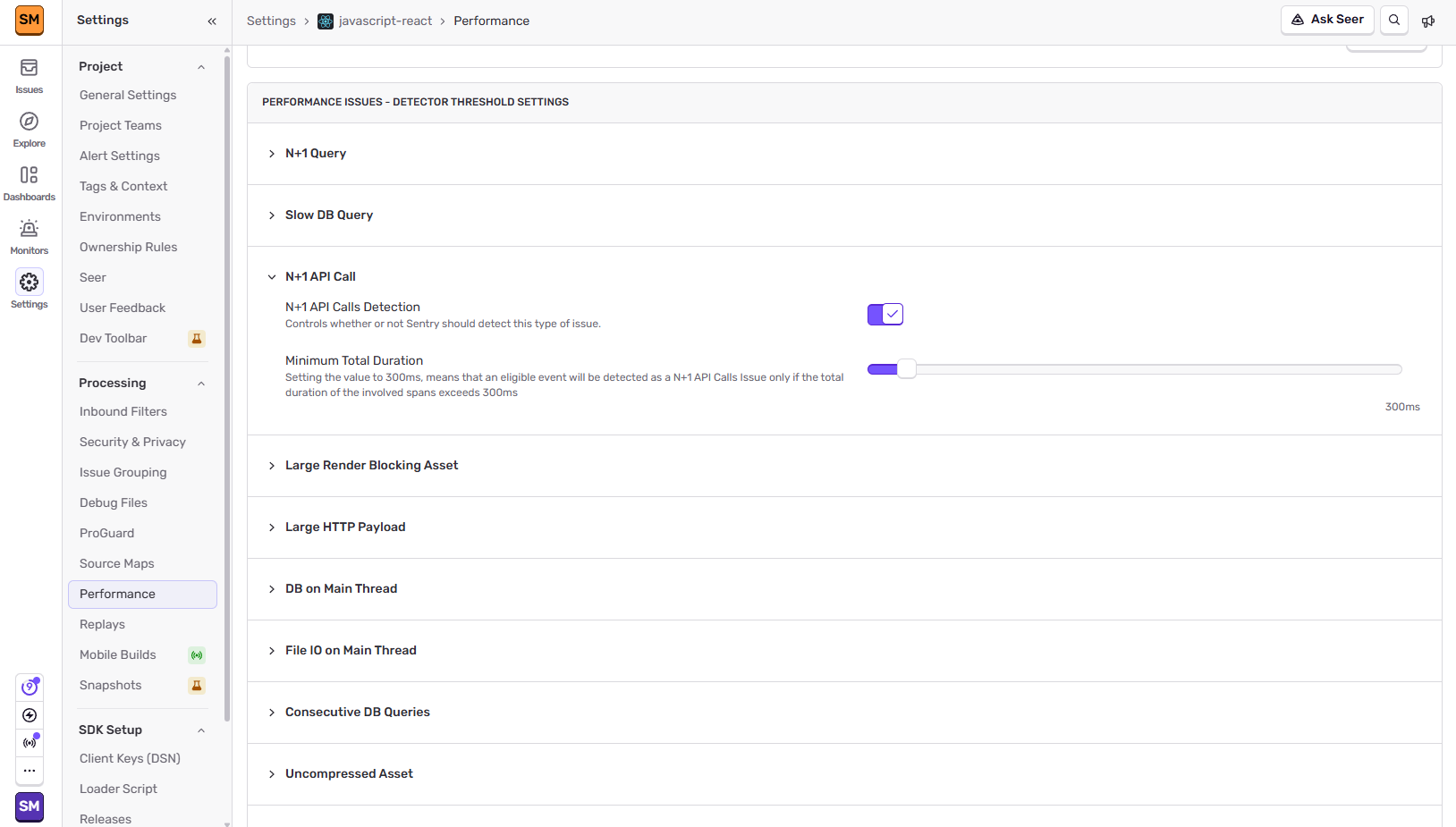Open Security & Privacy settings
Image resolution: width=1456 pixels, height=827 pixels.
click(142, 443)
